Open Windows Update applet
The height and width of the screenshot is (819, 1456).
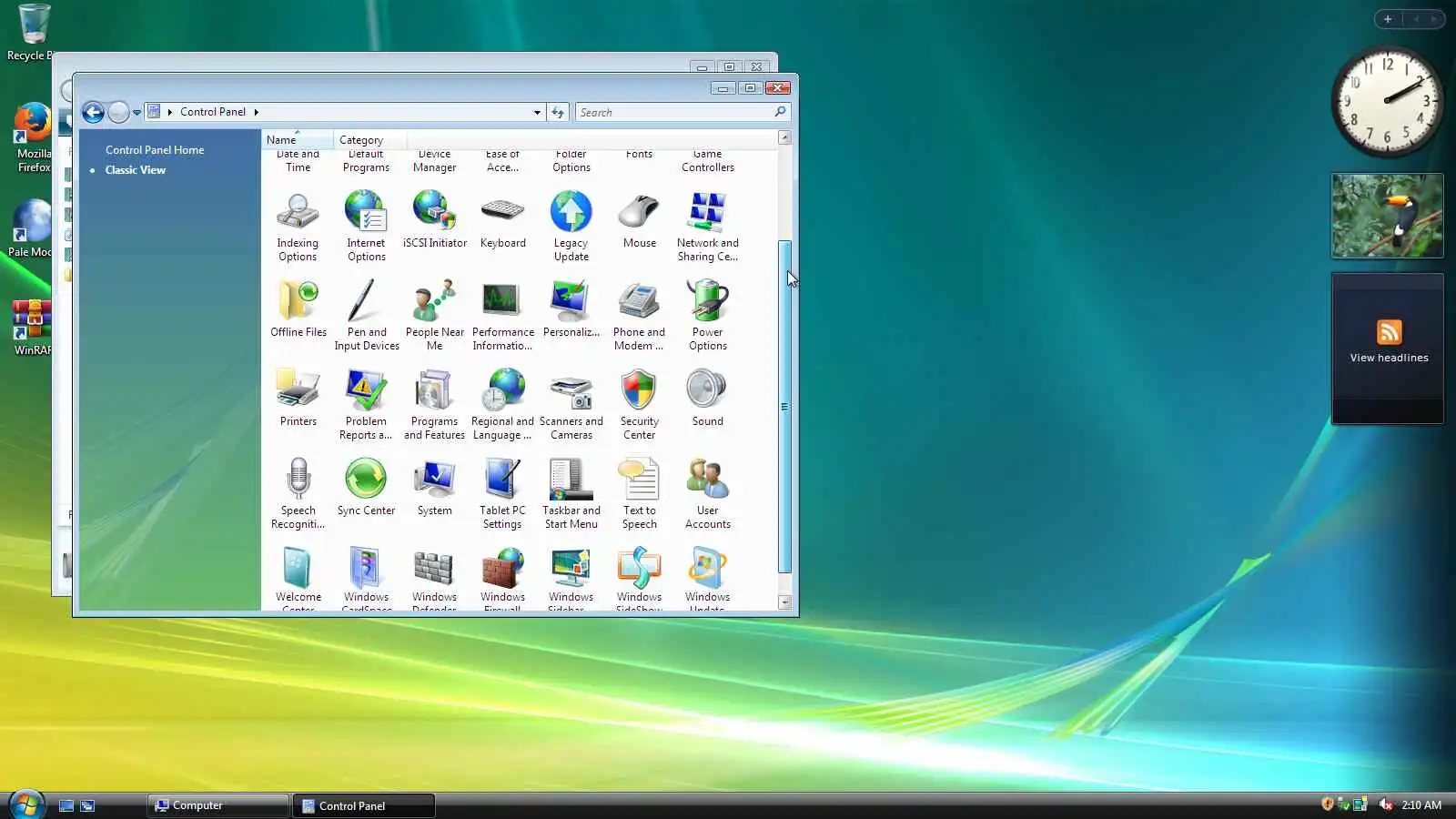point(708,578)
